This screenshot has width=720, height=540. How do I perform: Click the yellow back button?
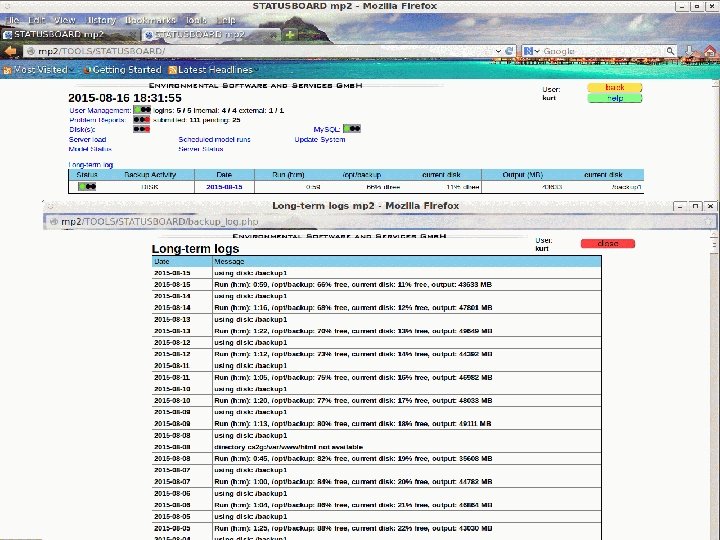(x=615, y=87)
